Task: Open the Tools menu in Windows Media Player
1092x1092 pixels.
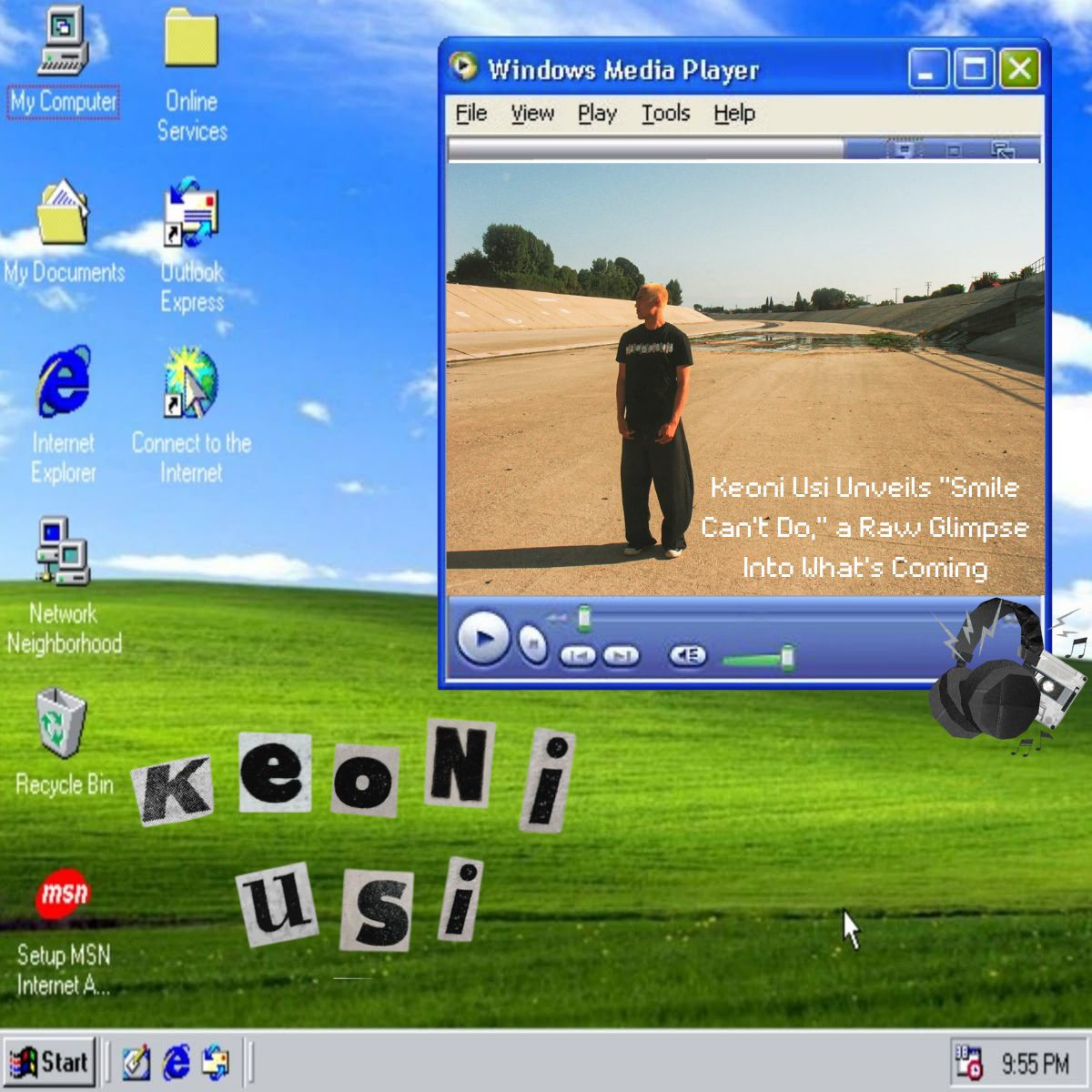Action: click(666, 114)
